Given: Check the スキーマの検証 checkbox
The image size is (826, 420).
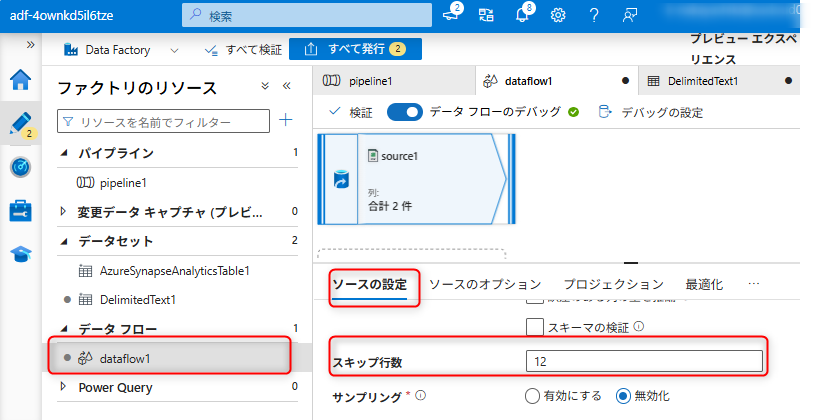Looking at the screenshot, I should point(535,326).
